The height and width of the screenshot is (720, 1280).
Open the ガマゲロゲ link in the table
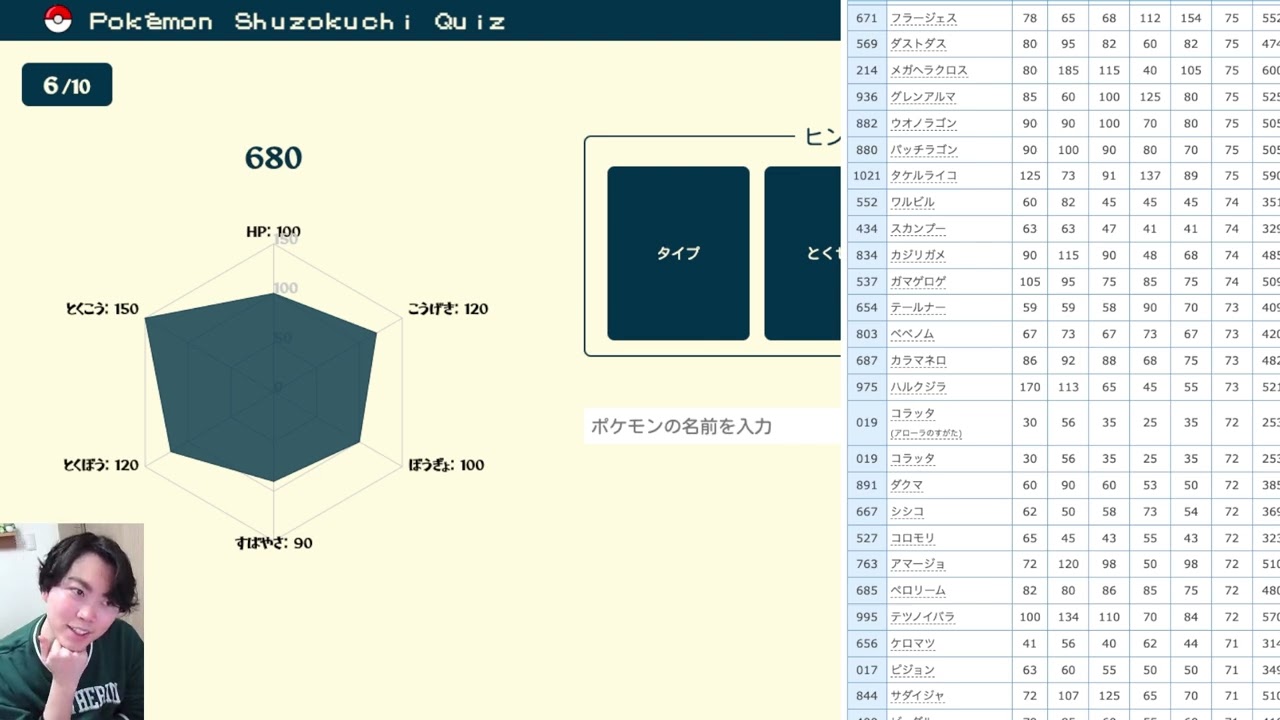[918, 281]
